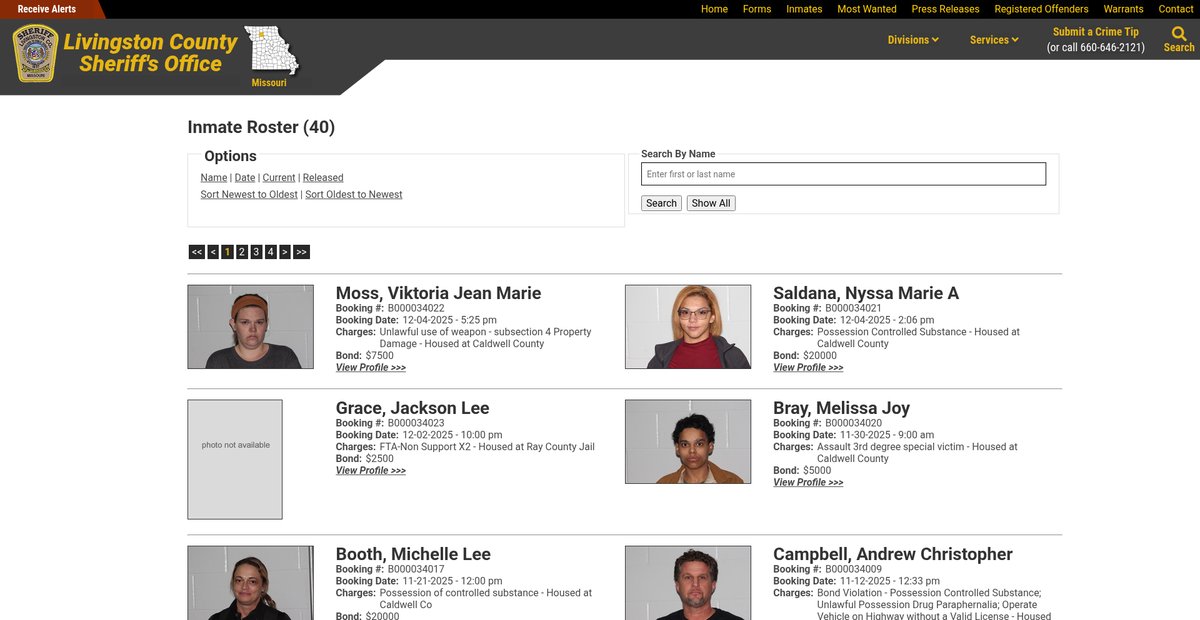Click the Show All button
Screen dimensions: 1200x620
click(x=711, y=203)
